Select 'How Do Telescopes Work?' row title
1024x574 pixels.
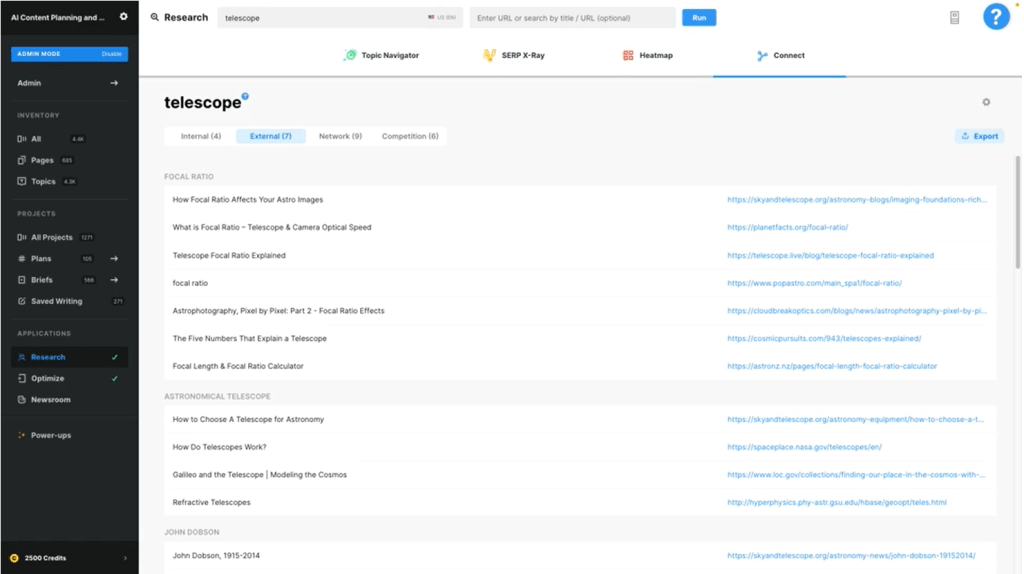coord(219,447)
